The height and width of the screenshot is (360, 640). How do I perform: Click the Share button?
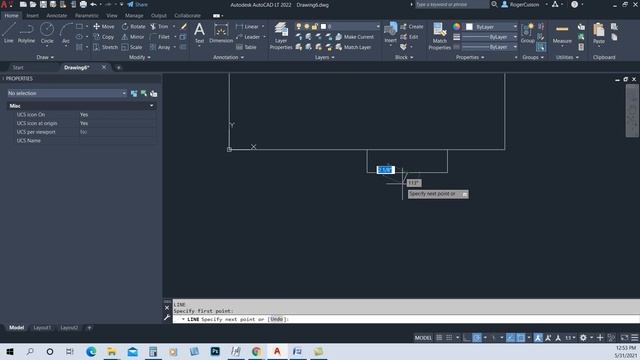click(x=138, y=4)
